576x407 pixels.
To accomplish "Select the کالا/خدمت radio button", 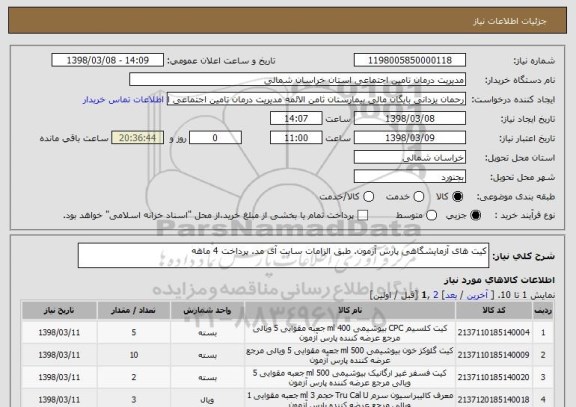I will [368, 197].
